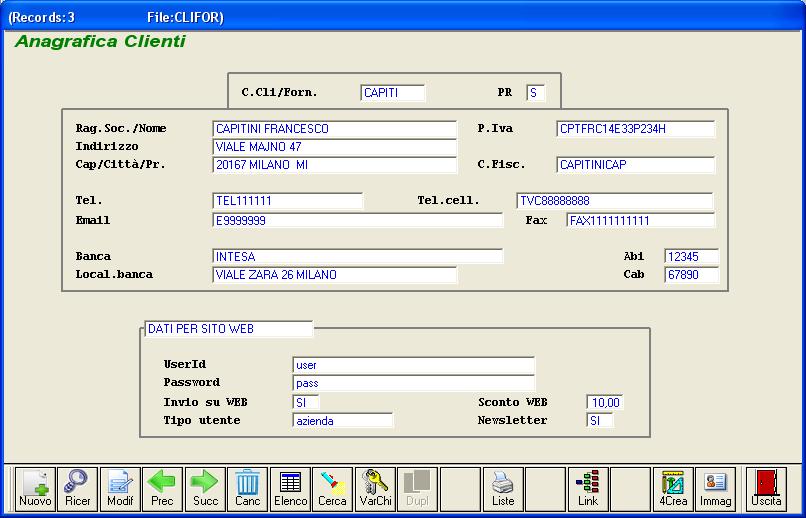
Task: Launch the 4Crea tool
Action: click(673, 488)
